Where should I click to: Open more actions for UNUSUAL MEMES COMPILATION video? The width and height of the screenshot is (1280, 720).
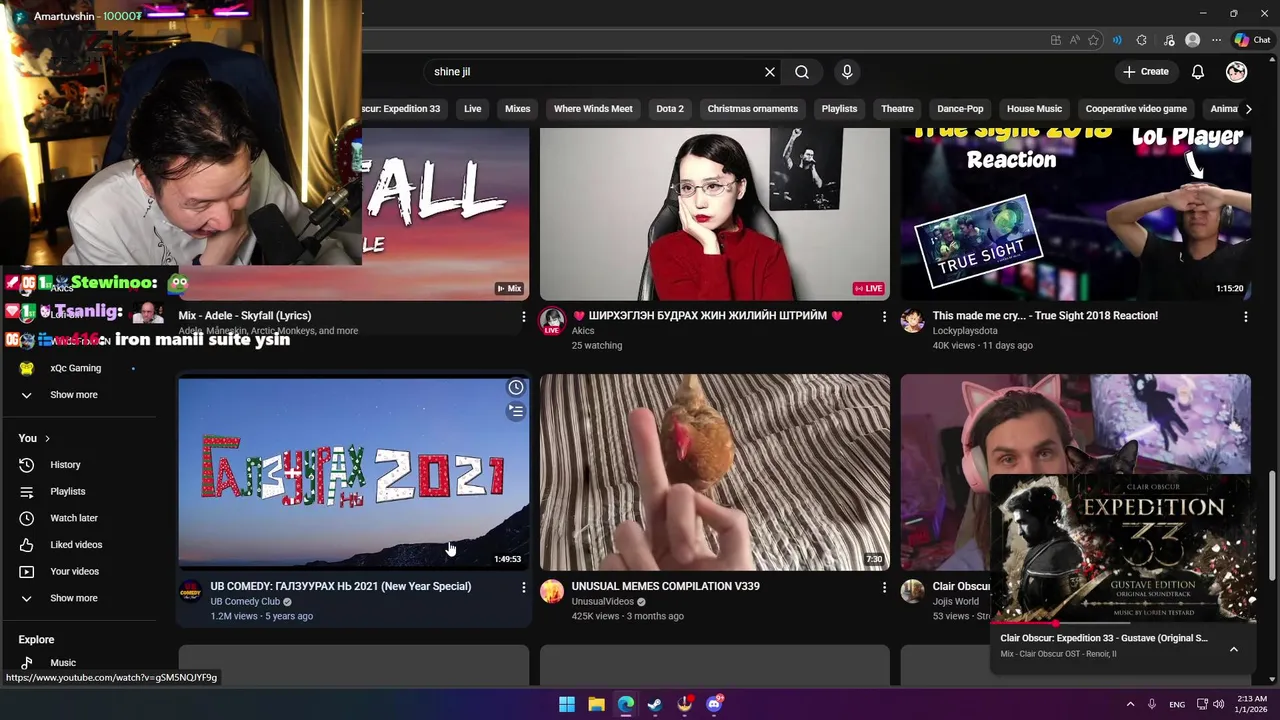884,587
